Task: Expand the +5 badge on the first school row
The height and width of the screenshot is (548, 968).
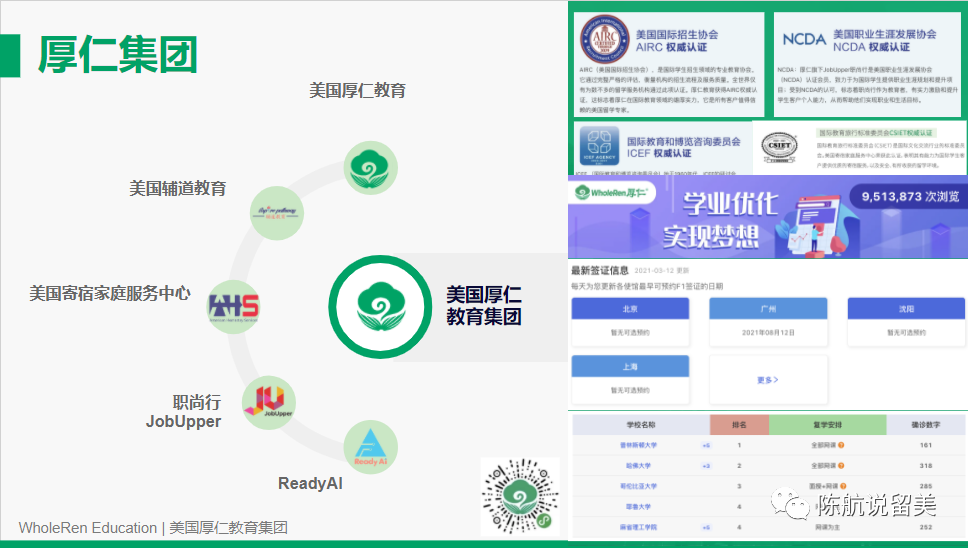Action: point(706,445)
